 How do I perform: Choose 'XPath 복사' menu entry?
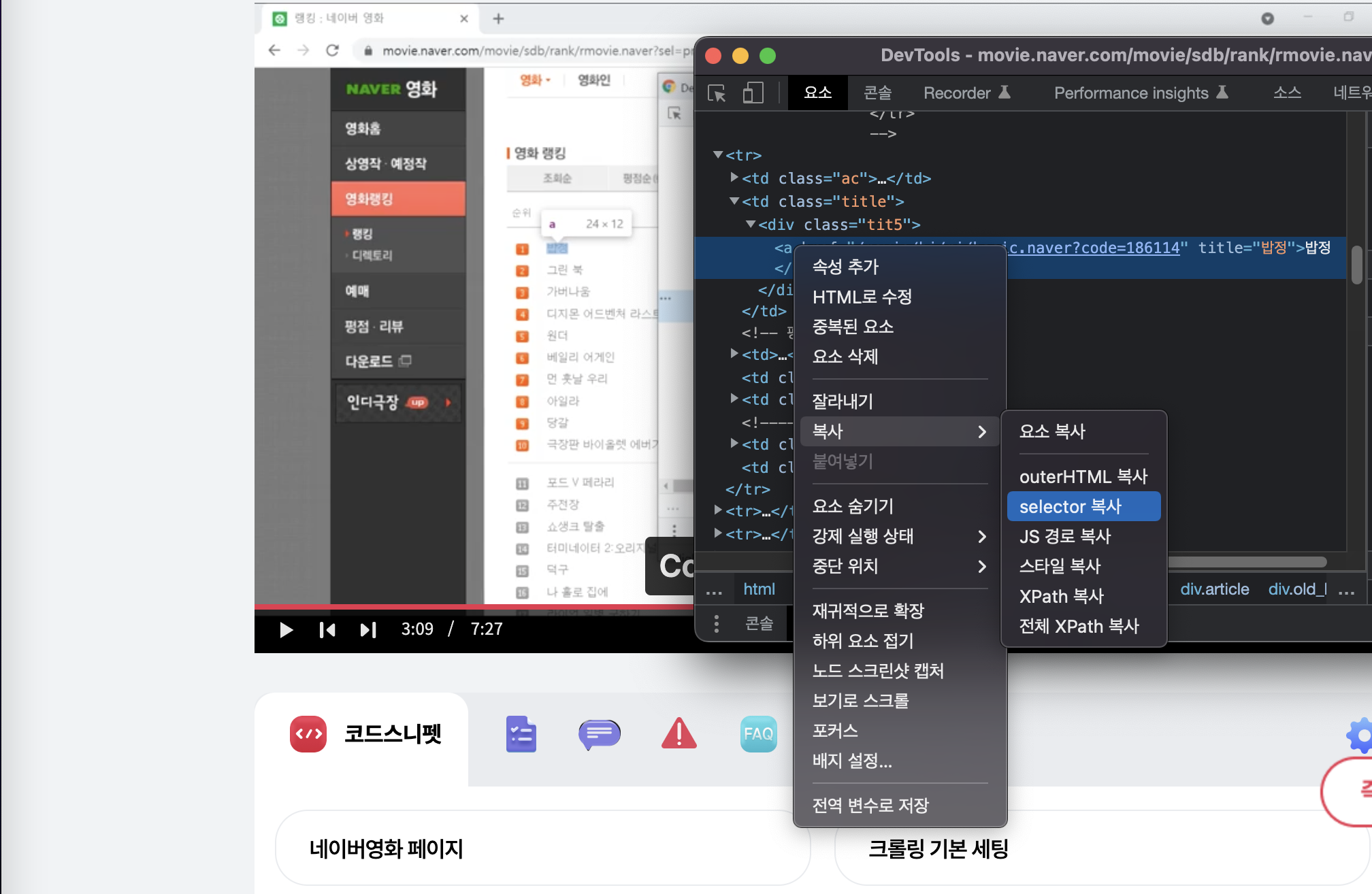[x=1061, y=597]
